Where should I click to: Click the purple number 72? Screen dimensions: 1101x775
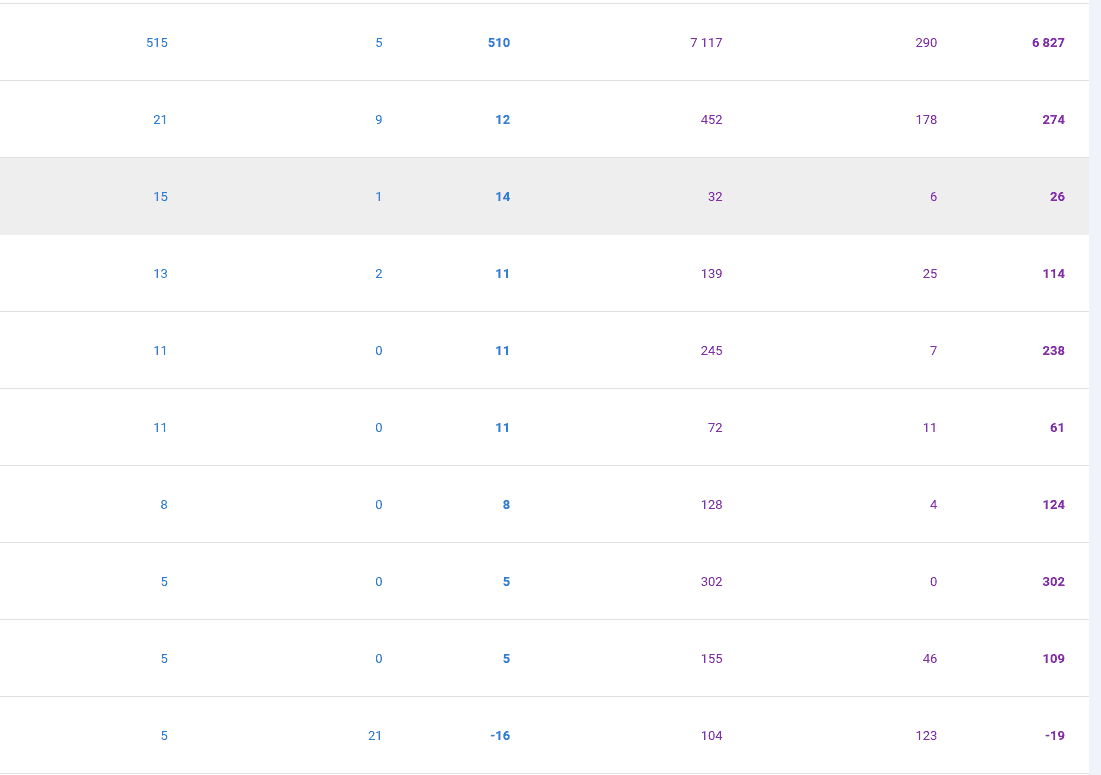click(x=715, y=428)
